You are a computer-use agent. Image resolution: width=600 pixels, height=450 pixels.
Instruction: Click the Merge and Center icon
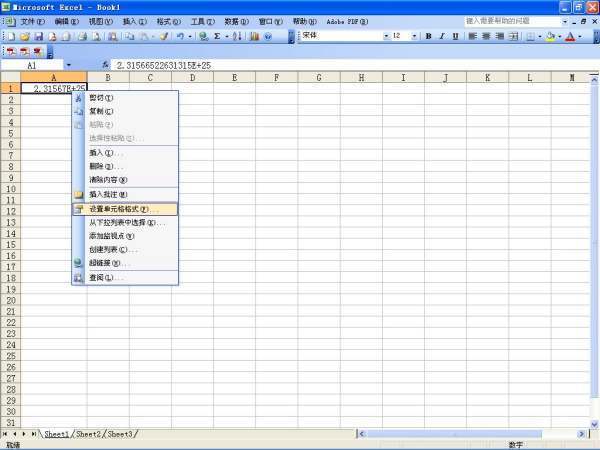pyautogui.click(x=514, y=36)
